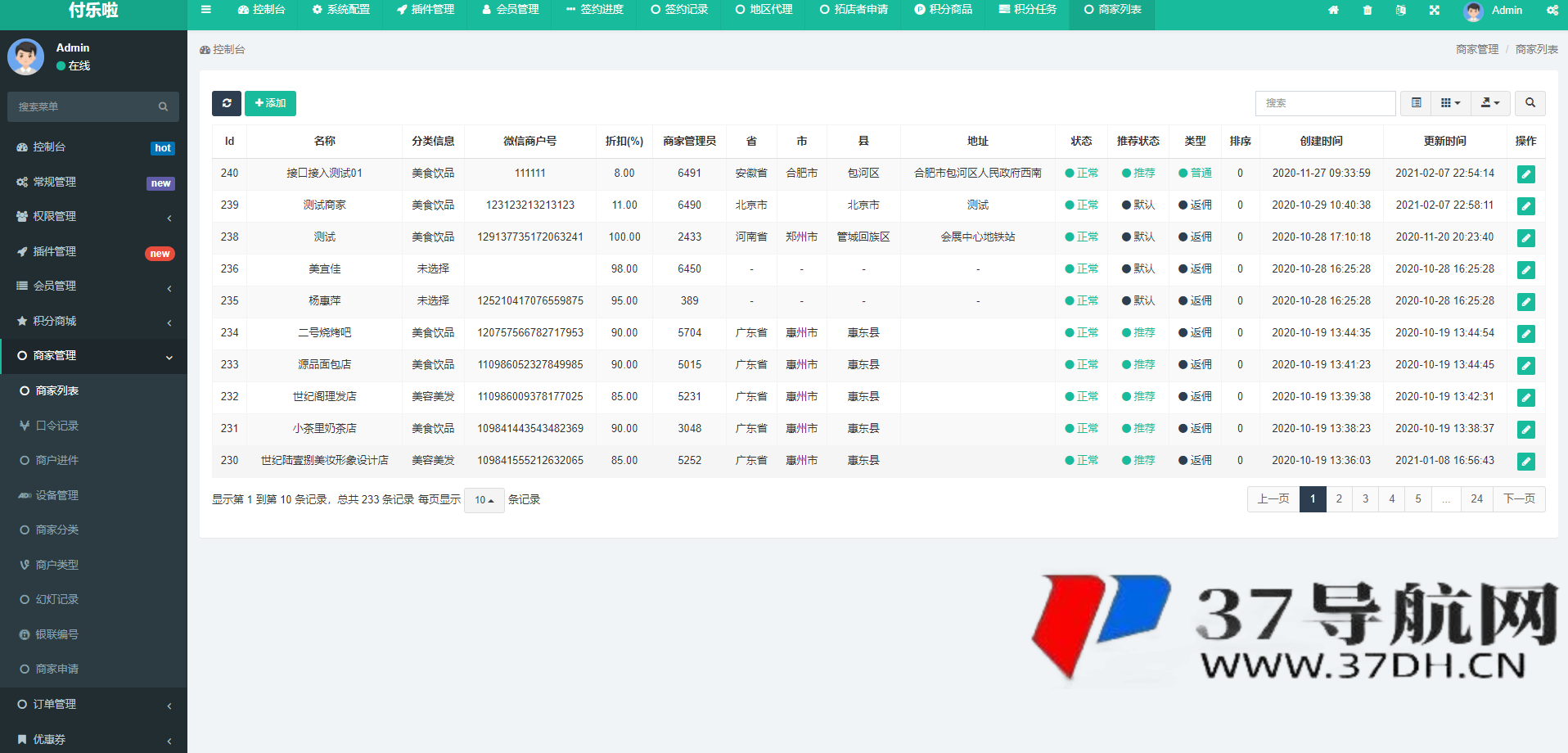Click the sidebar collapse hamburger icon

coord(205,11)
